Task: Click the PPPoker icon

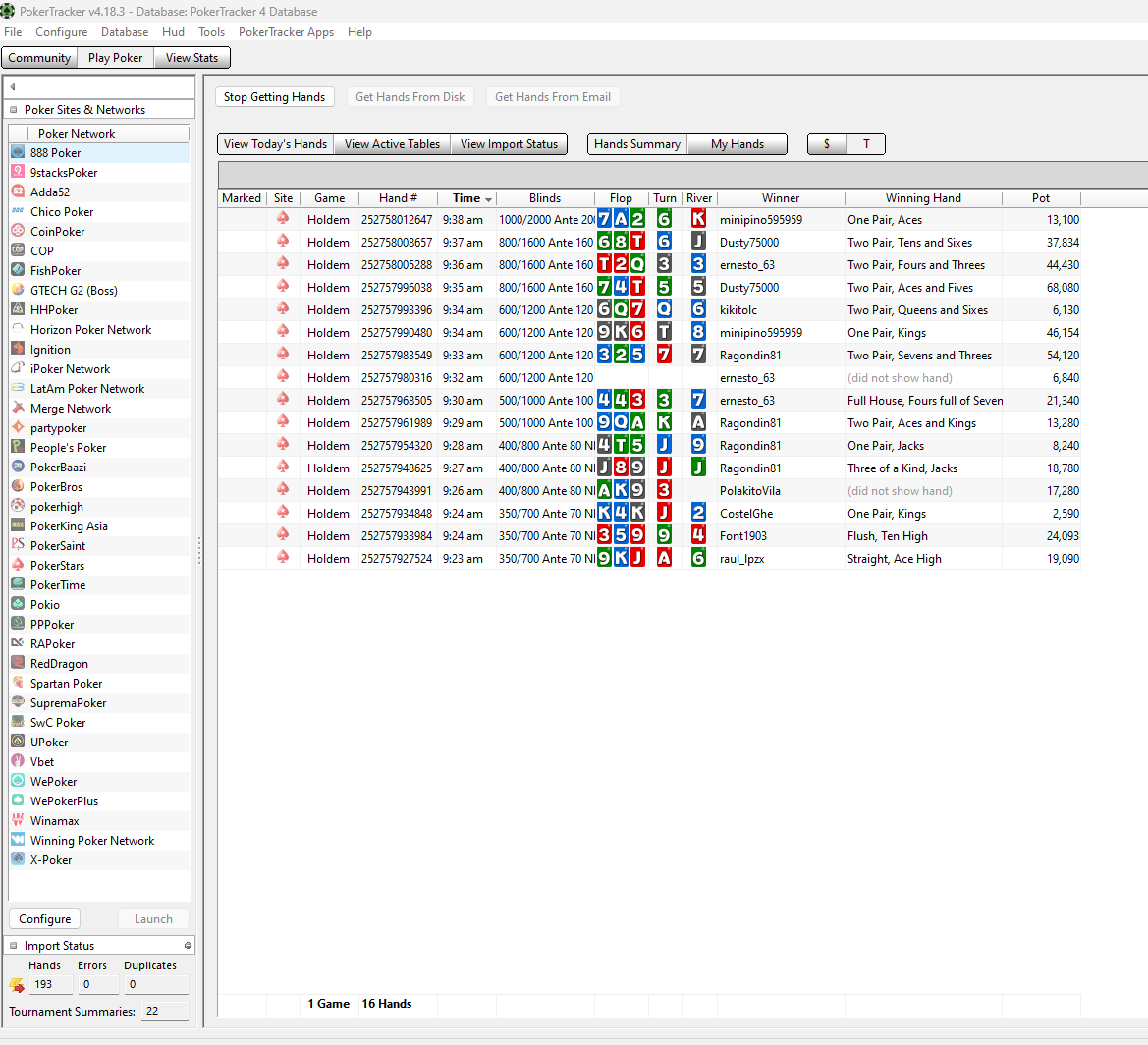Action: 19,624
